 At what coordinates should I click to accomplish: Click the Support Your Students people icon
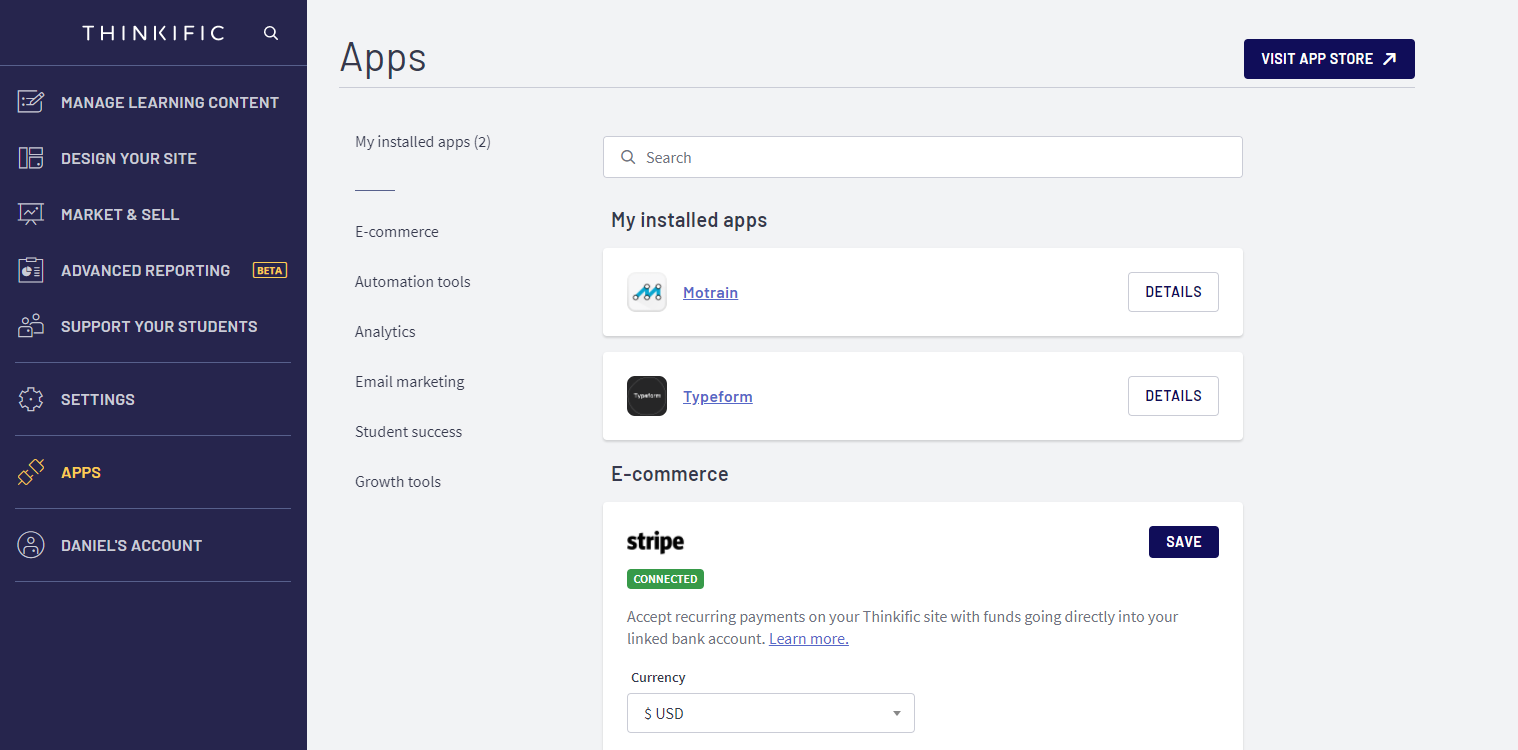[31, 326]
